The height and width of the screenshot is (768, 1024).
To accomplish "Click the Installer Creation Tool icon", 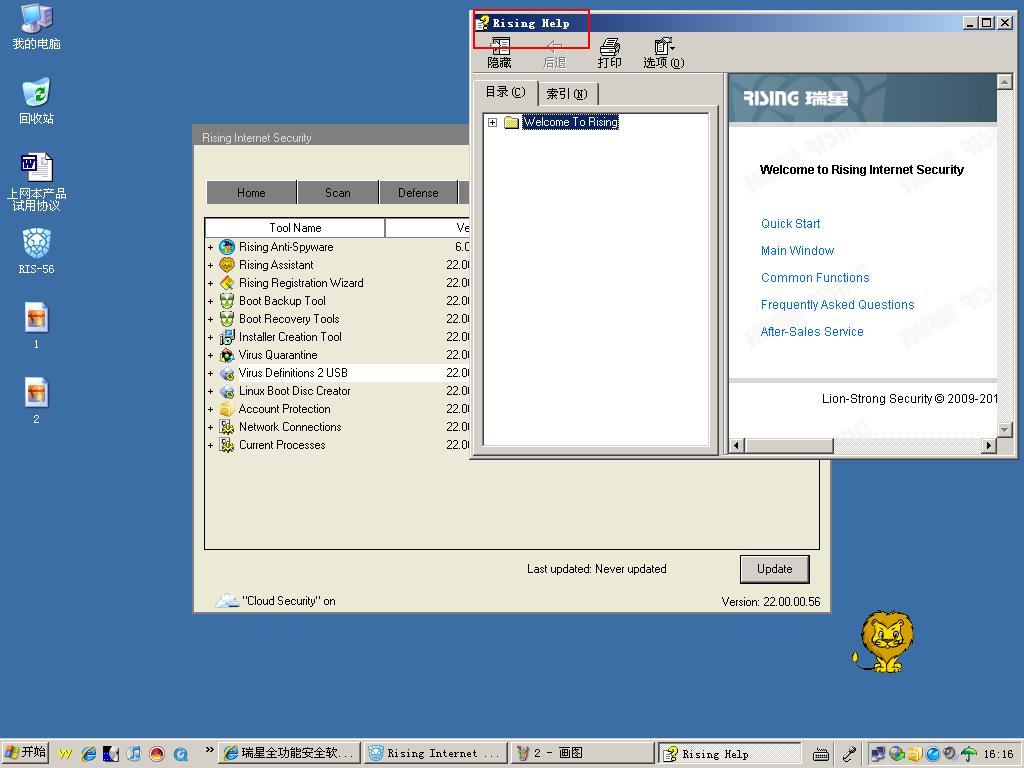I will (227, 337).
